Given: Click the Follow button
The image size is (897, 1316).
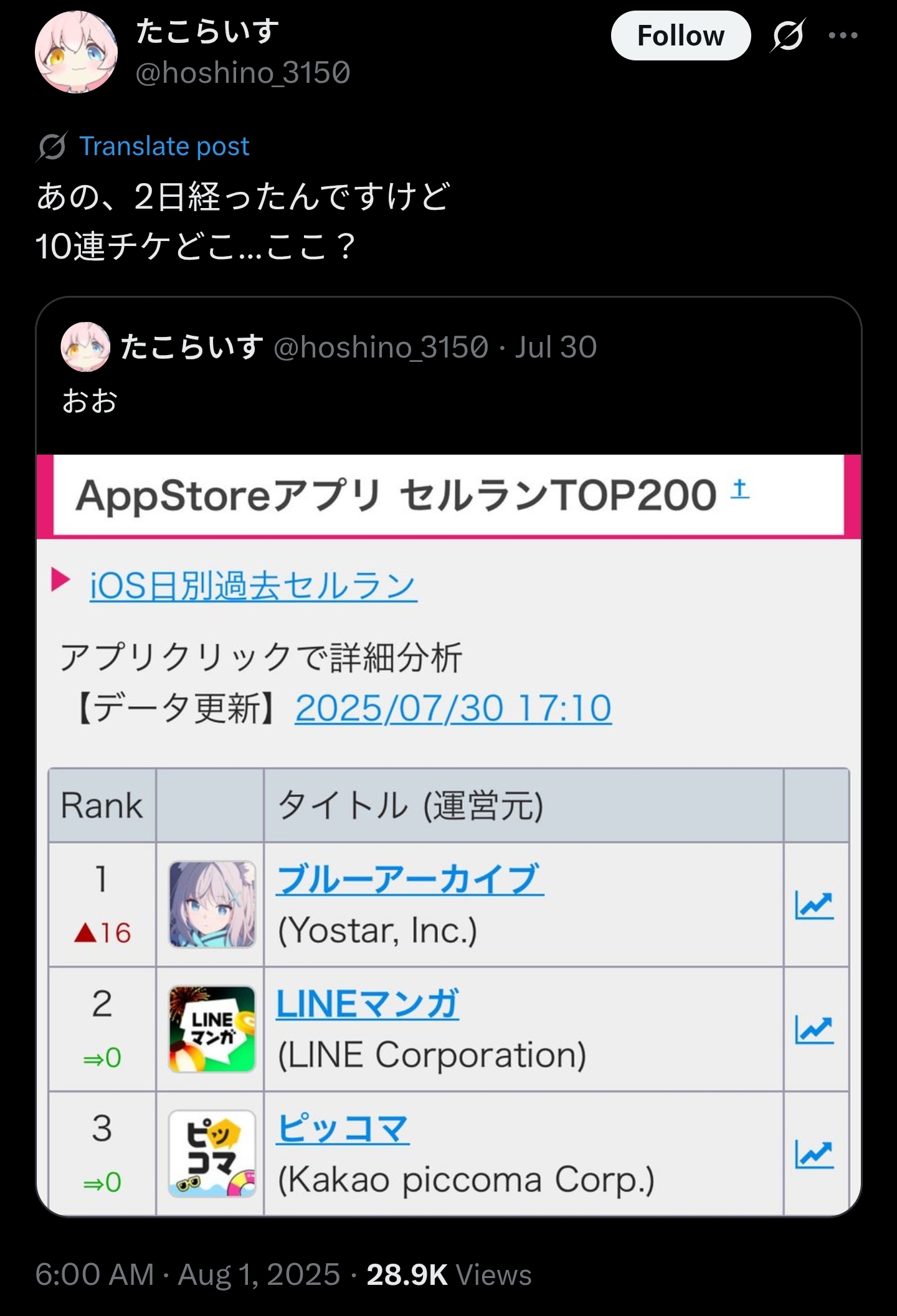Looking at the screenshot, I should pyautogui.click(x=680, y=36).
